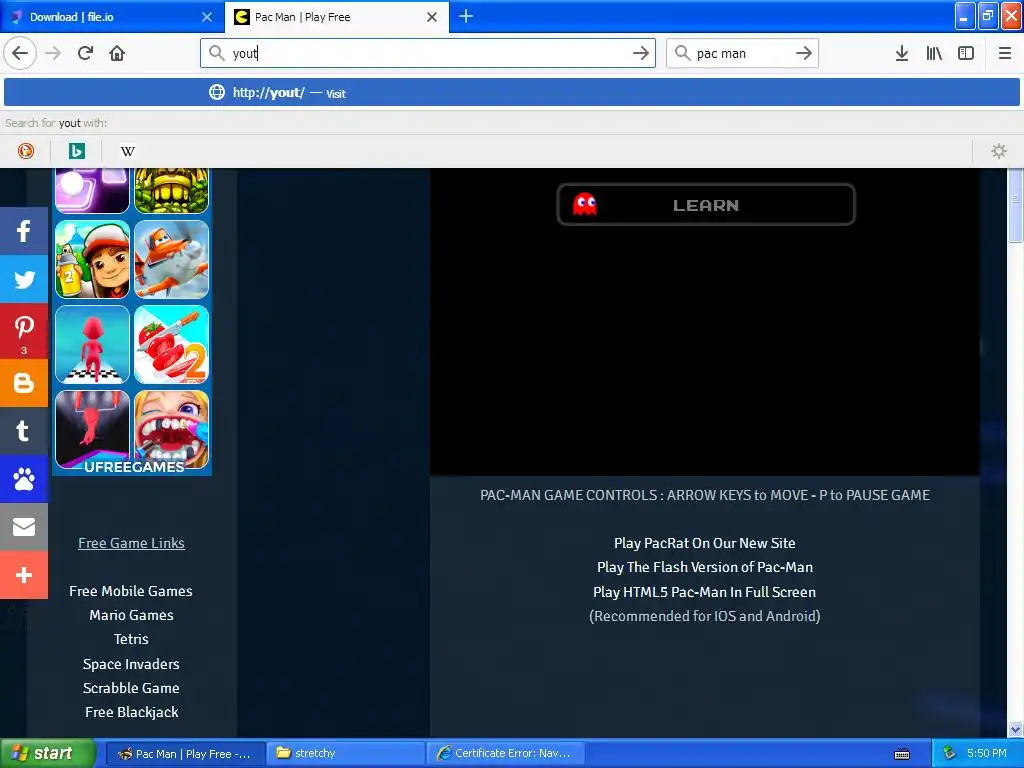This screenshot has height=768, width=1024.
Task: Close the Download | file.io tab
Action: [206, 17]
